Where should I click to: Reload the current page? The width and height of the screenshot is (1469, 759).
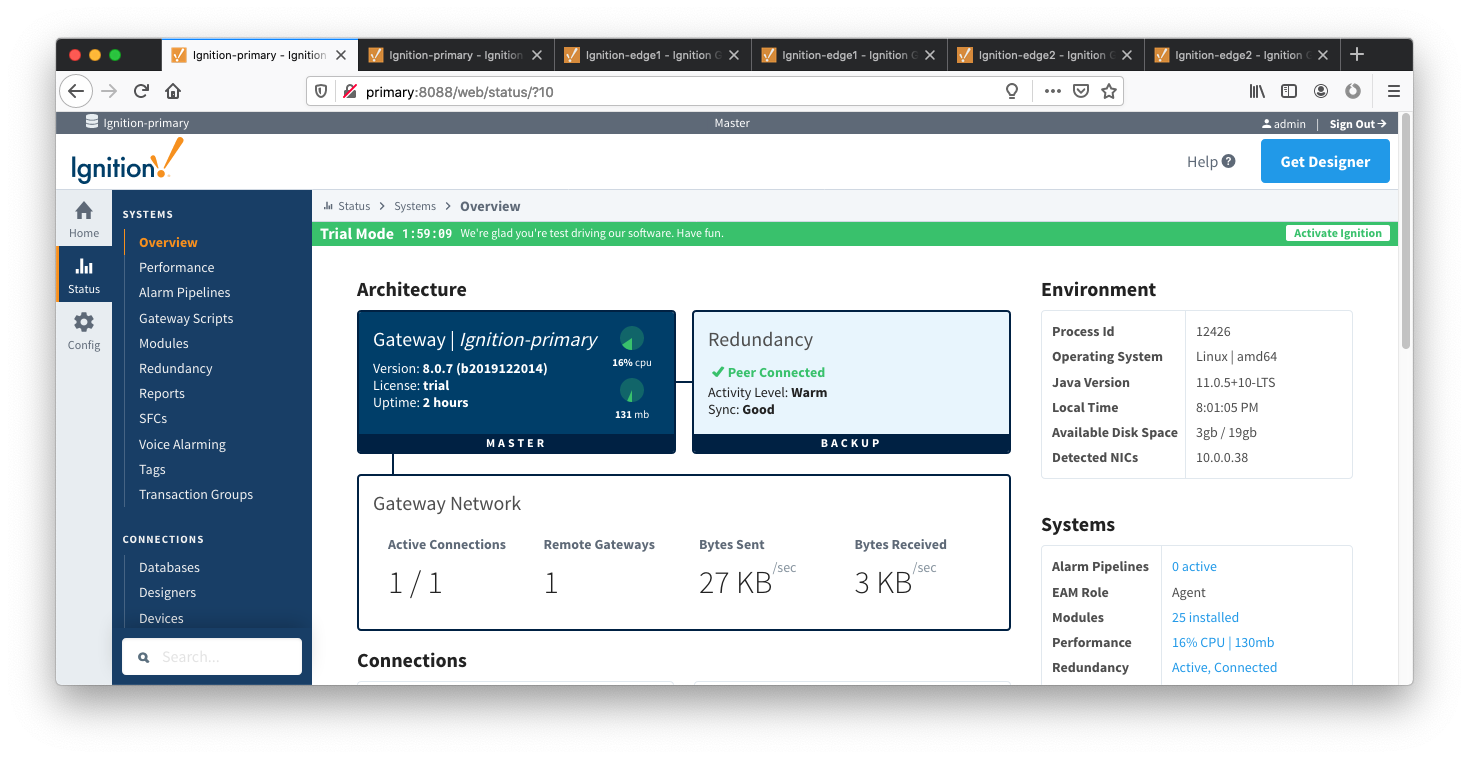[x=141, y=91]
